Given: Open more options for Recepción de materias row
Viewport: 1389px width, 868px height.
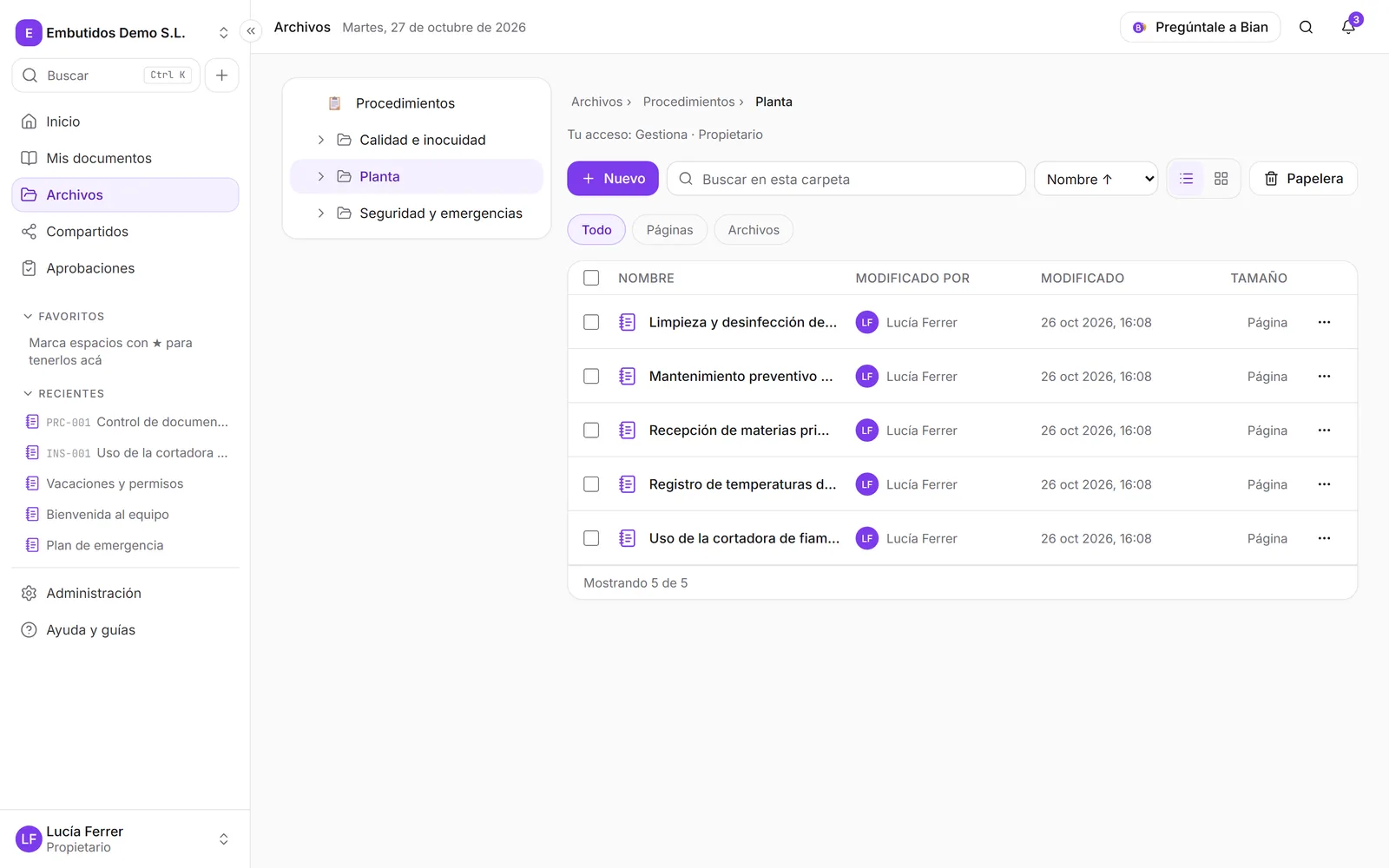Looking at the screenshot, I should click(x=1324, y=431).
